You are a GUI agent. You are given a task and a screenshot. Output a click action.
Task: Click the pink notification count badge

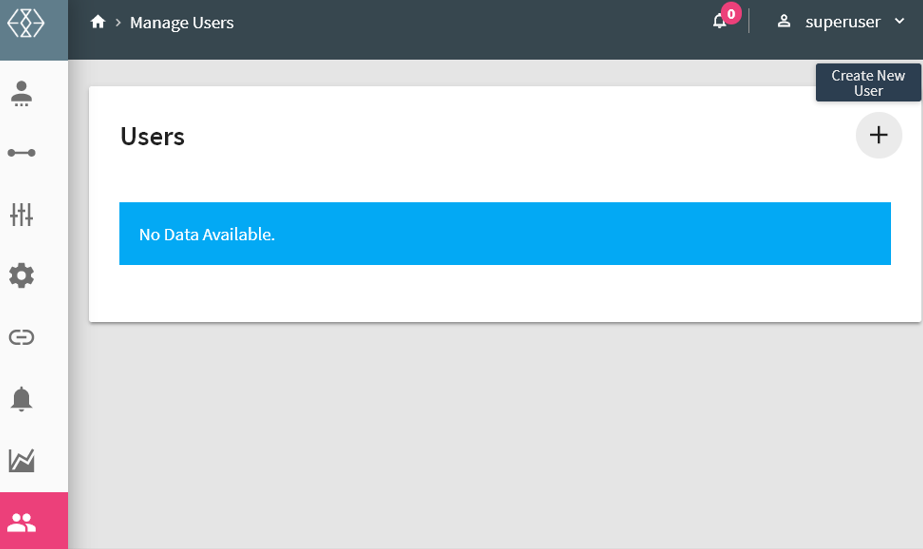(x=731, y=14)
